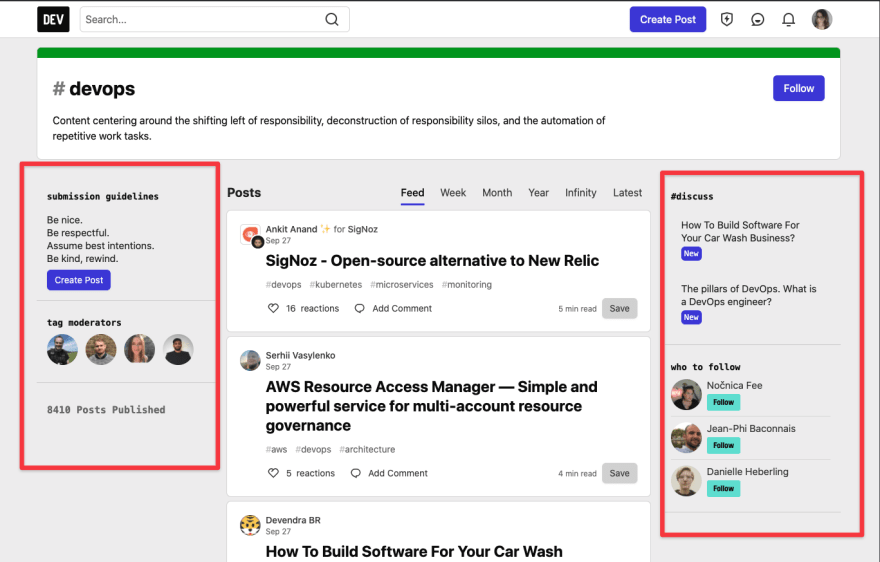Open the #architecture tag
The height and width of the screenshot is (562, 880).
(x=367, y=450)
